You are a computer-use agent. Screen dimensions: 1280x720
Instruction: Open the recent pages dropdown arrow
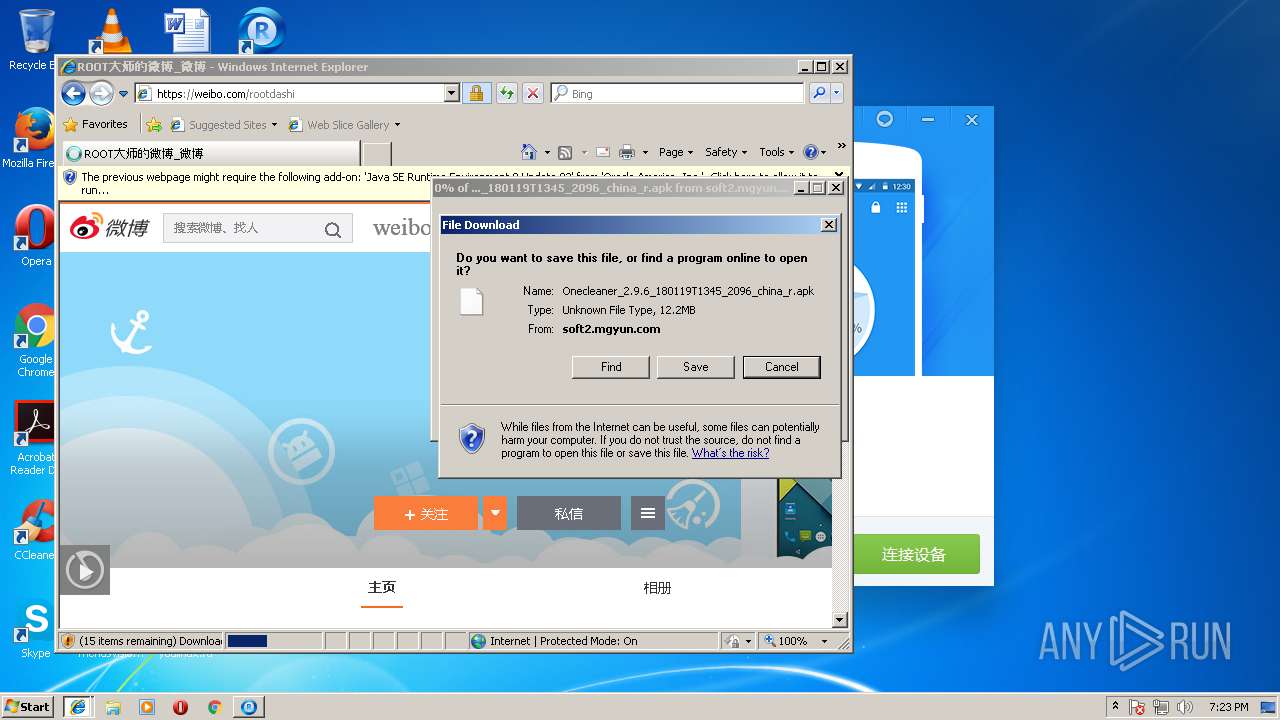coord(124,94)
